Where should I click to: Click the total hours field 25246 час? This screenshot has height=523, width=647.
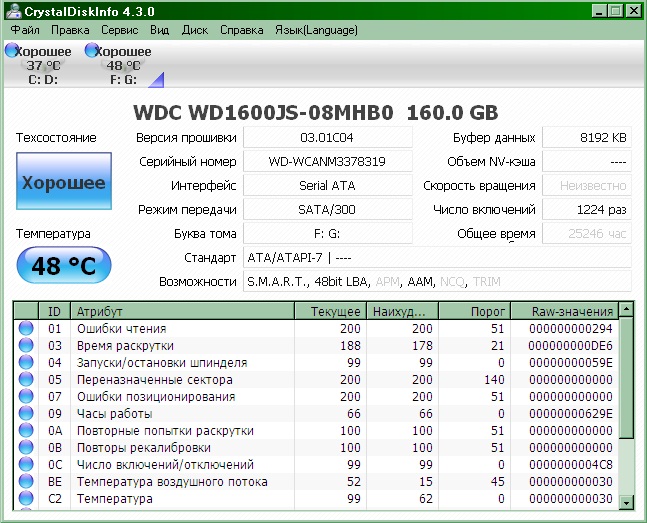(587, 234)
